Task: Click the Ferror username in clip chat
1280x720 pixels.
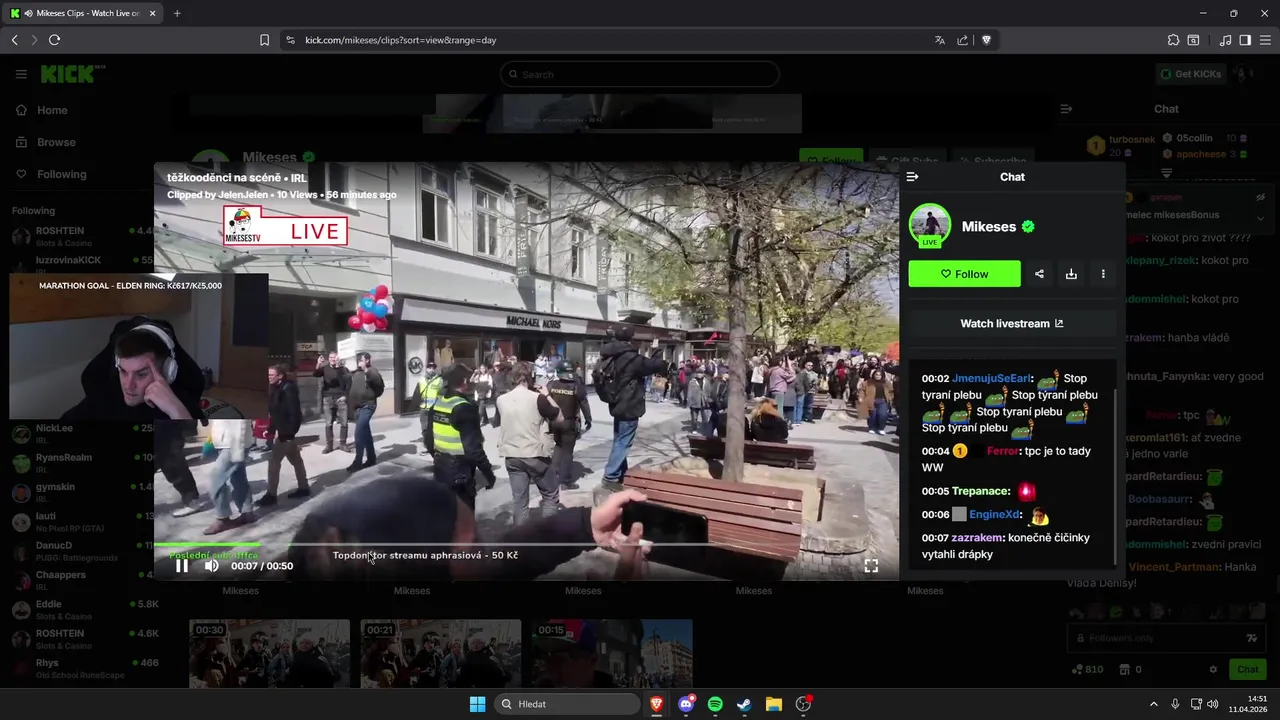Action: (1002, 451)
